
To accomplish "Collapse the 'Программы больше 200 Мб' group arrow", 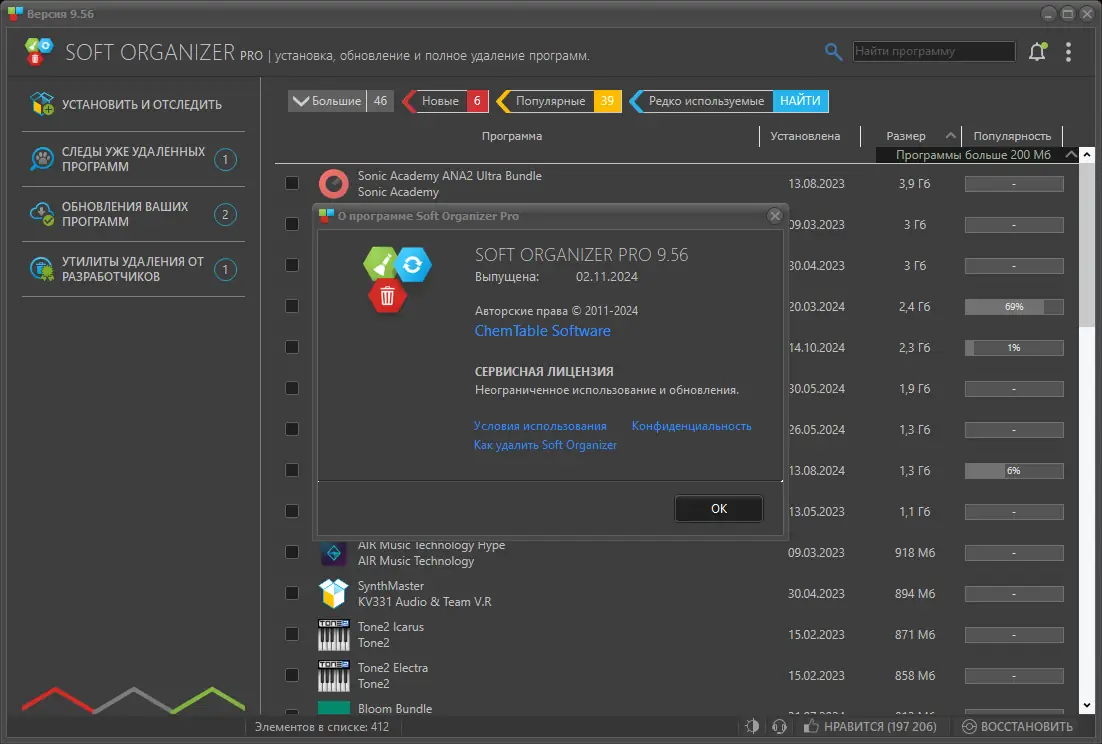I will click(1071, 155).
